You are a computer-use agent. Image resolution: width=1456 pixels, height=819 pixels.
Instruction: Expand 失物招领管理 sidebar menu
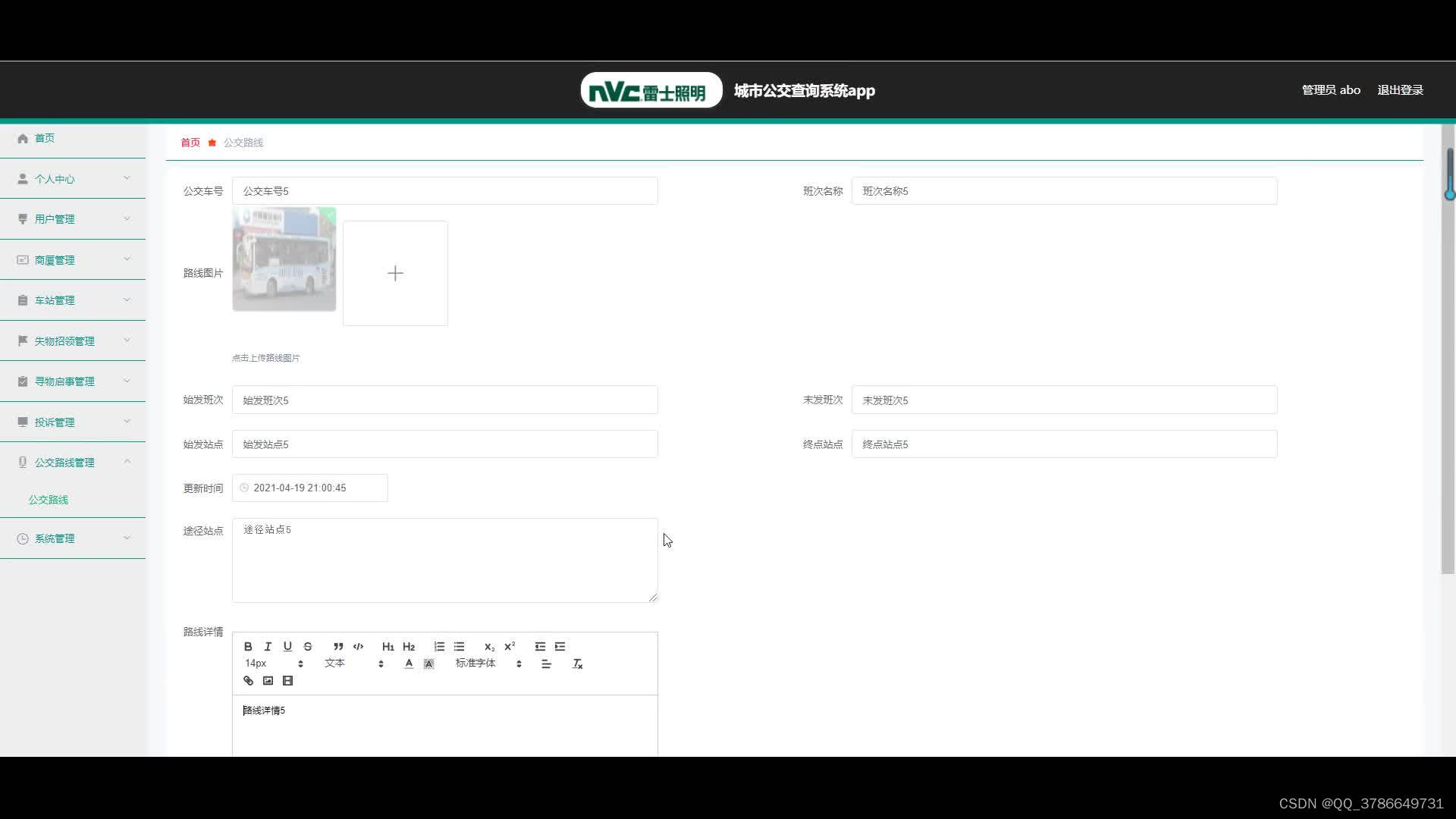[x=73, y=341]
